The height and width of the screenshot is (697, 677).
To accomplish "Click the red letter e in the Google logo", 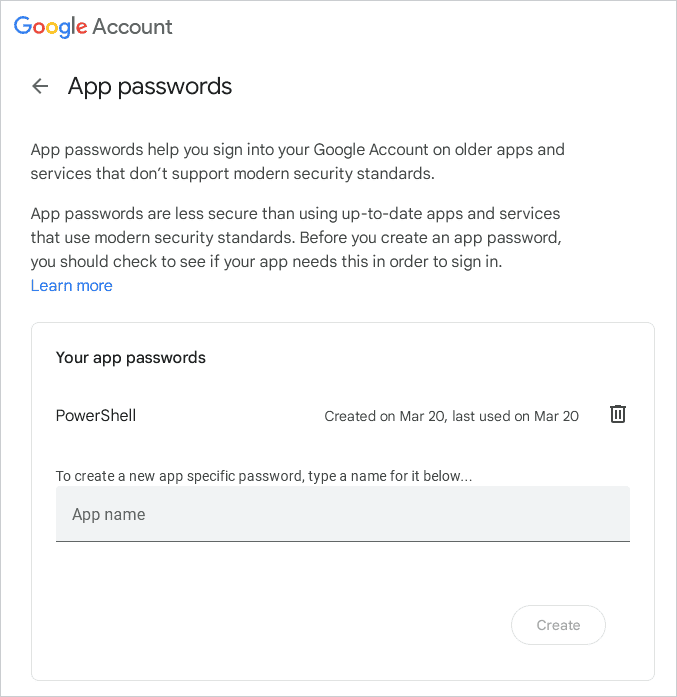I will coord(82,28).
